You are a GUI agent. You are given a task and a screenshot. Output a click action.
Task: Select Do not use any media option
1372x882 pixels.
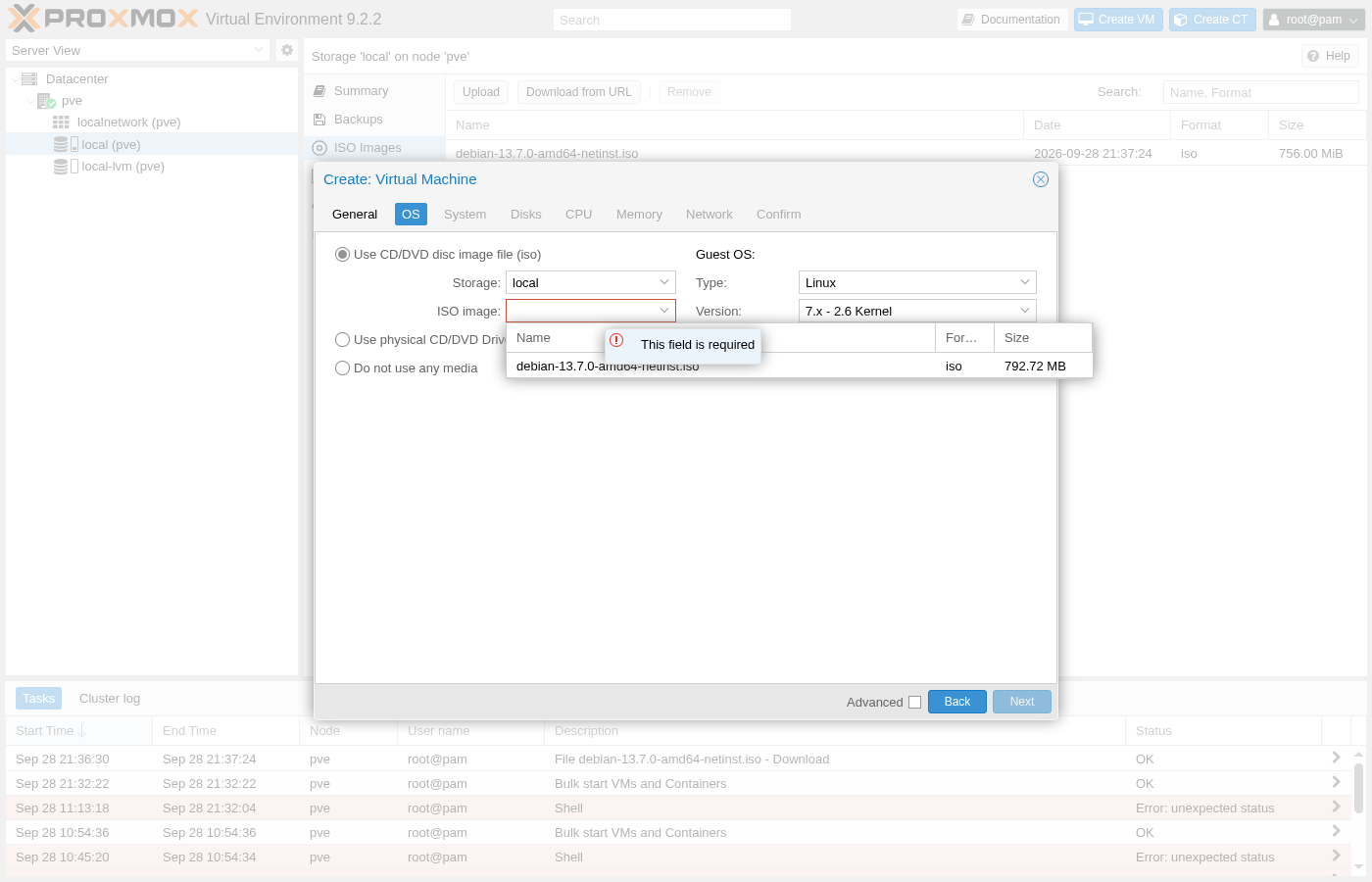(342, 368)
